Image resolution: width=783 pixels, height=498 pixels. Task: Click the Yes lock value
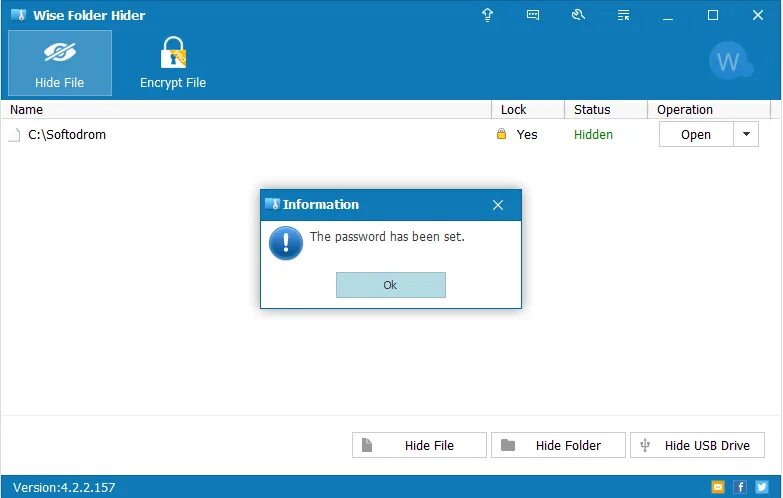(x=527, y=135)
